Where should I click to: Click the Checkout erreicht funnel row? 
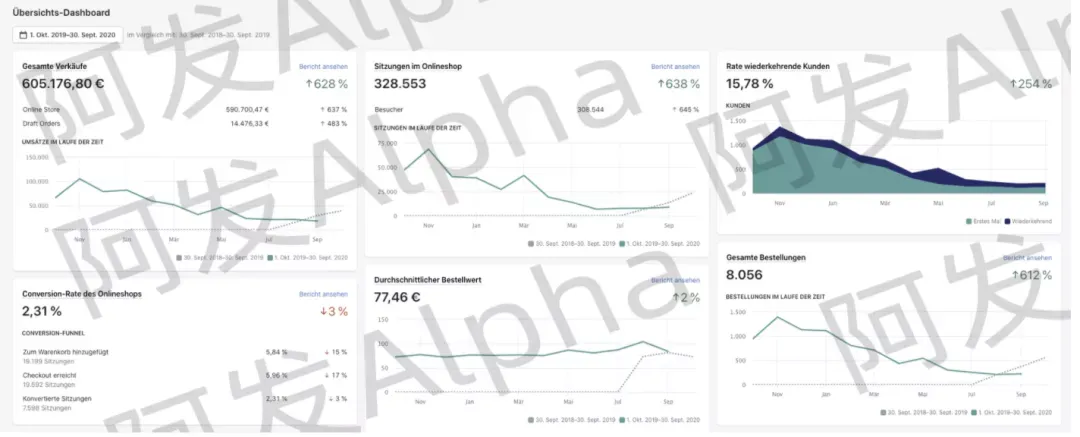click(x=185, y=379)
